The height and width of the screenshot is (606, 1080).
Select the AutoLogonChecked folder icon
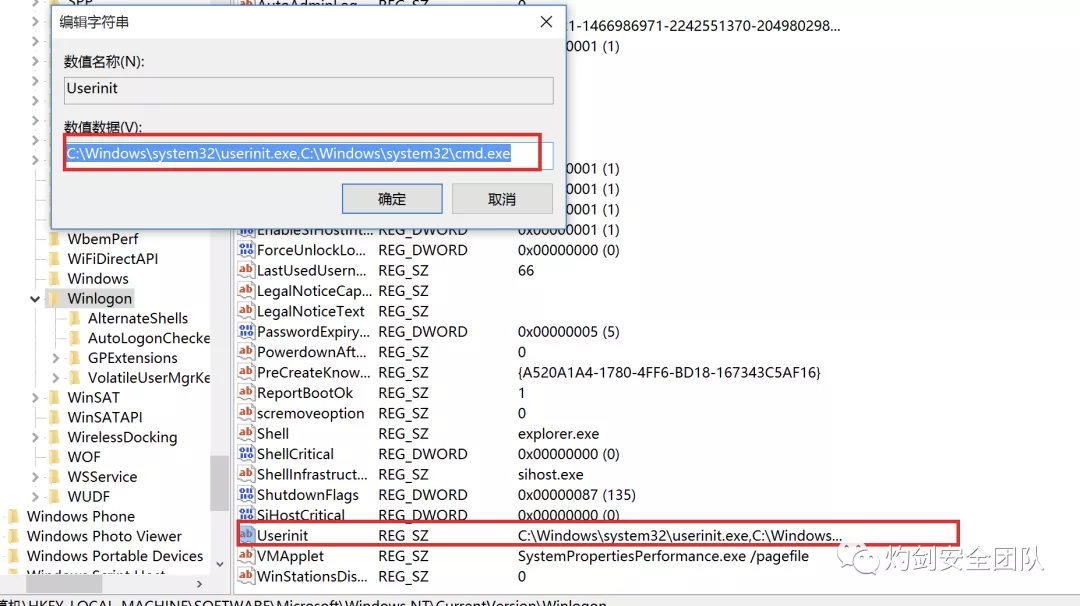coord(75,338)
